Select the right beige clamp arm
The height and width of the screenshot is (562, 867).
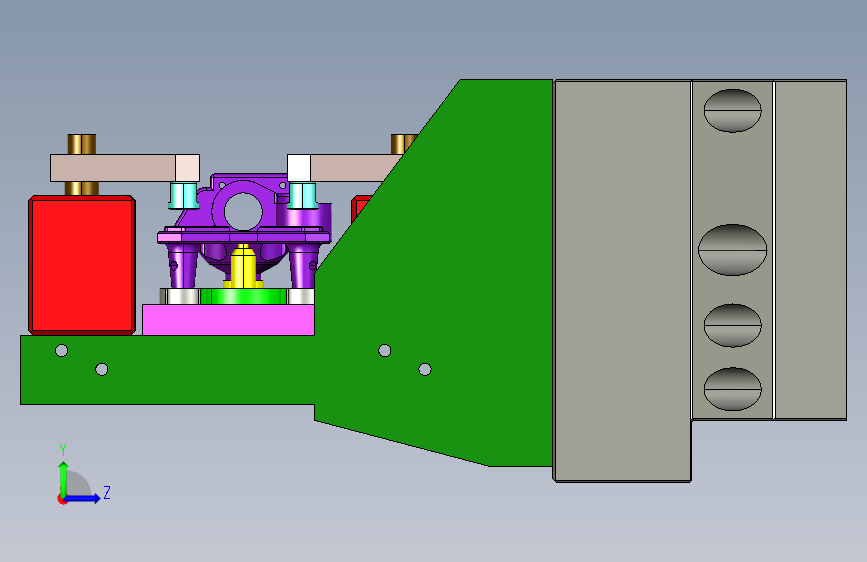[344, 168]
